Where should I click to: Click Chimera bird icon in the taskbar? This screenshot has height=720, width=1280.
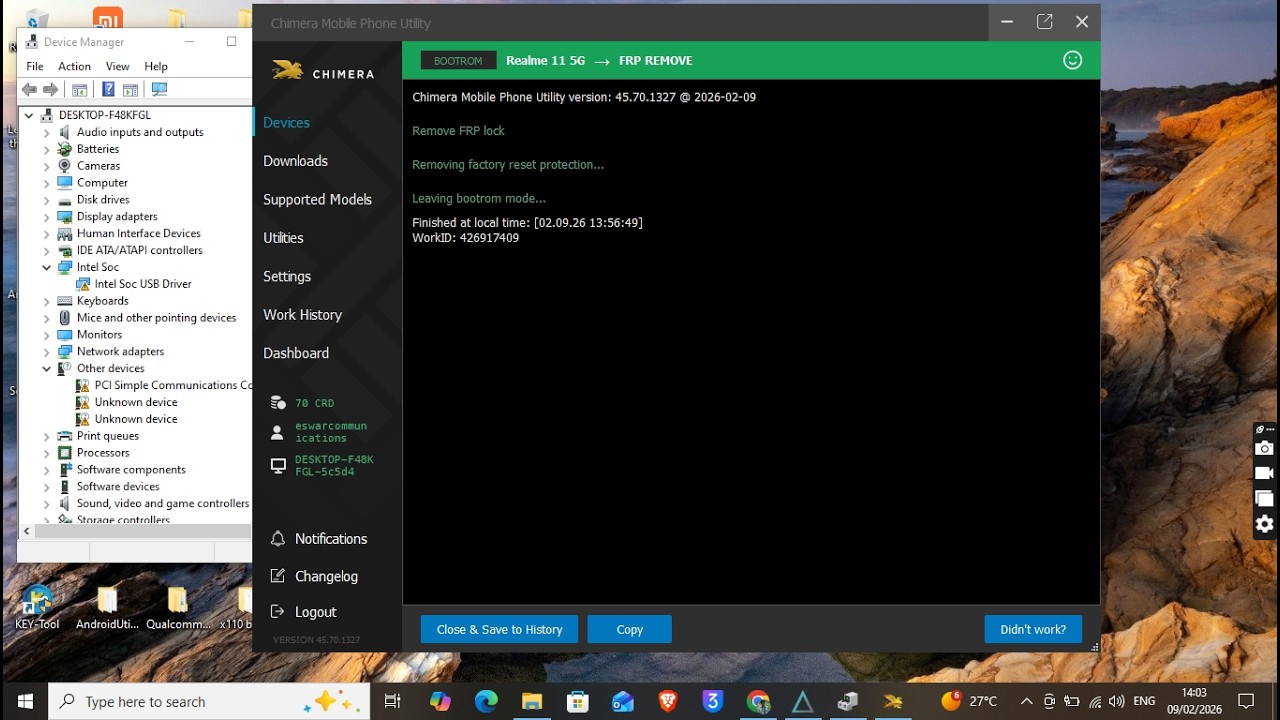pos(893,701)
